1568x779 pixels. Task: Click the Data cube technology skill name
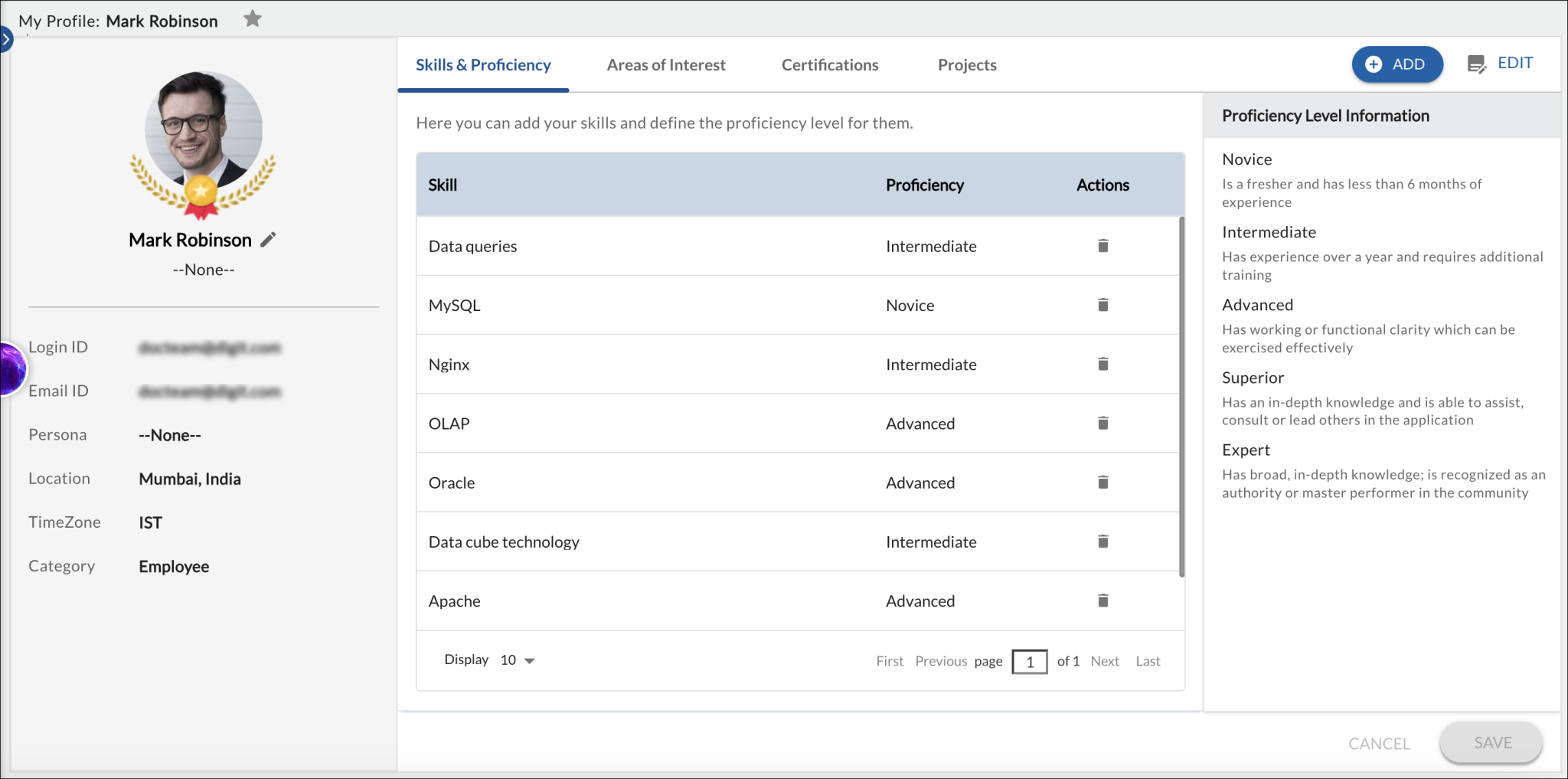click(x=504, y=542)
